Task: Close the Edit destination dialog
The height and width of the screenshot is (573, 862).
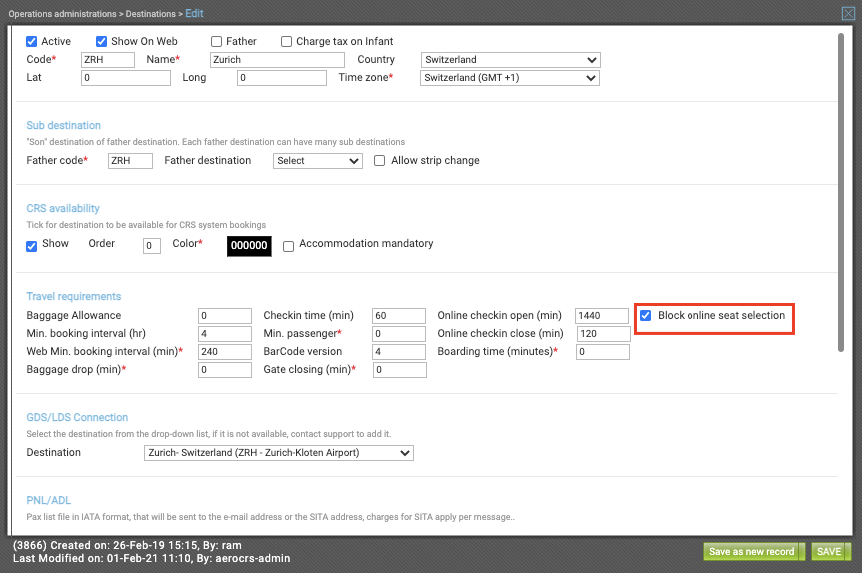Action: [x=848, y=13]
